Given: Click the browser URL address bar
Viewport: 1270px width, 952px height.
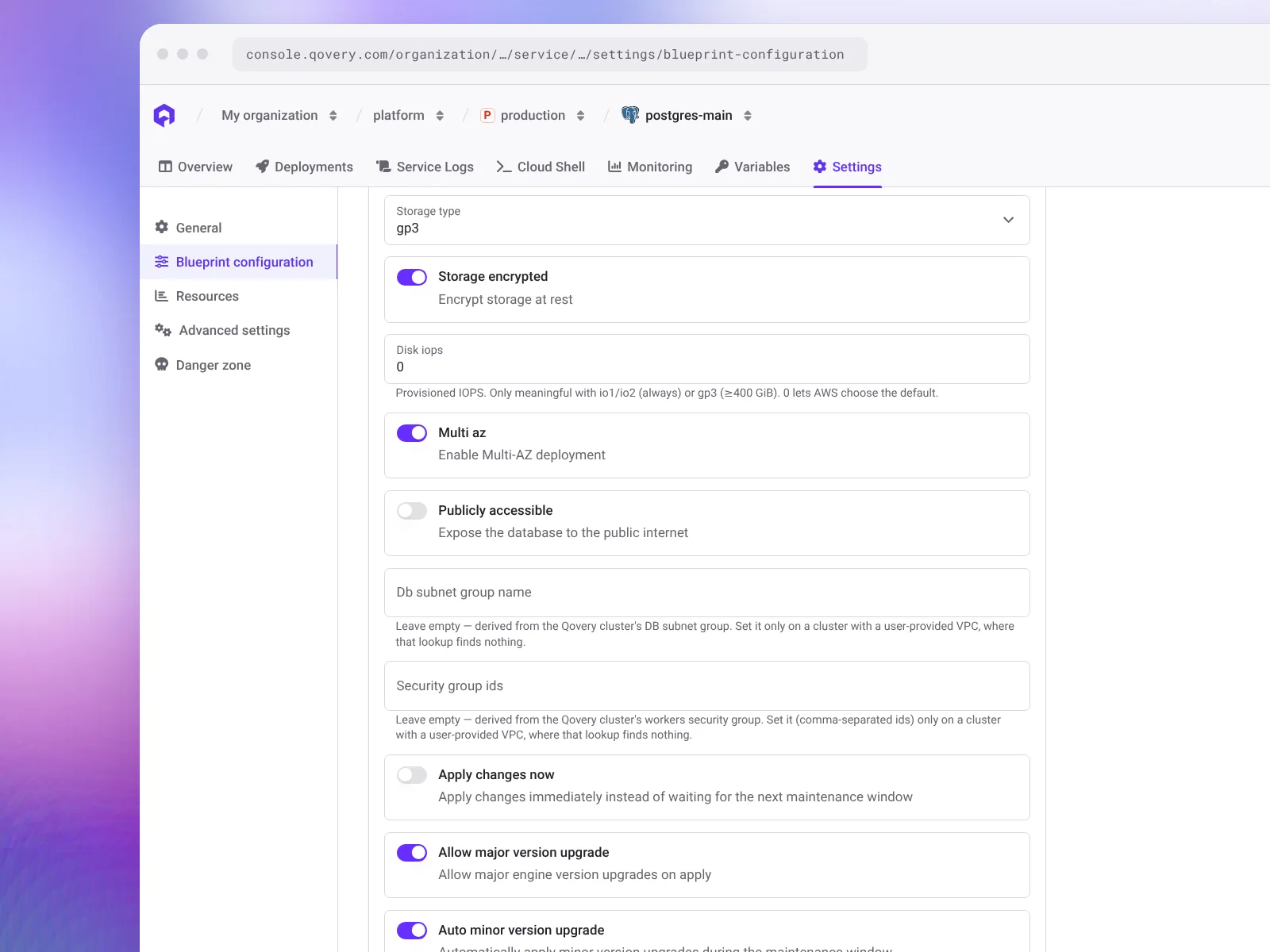Looking at the screenshot, I should click(x=550, y=55).
